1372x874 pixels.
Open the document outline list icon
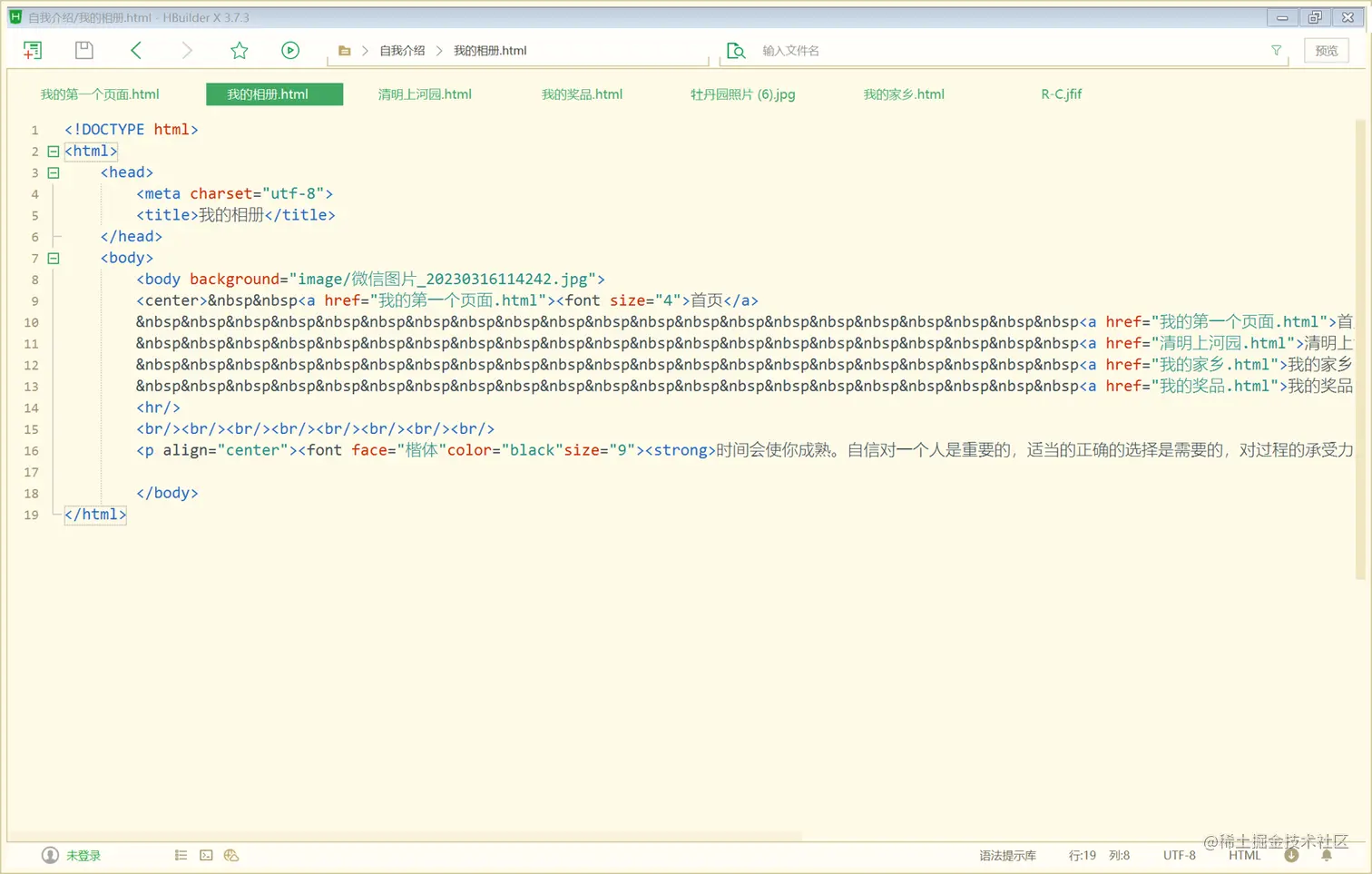181,855
